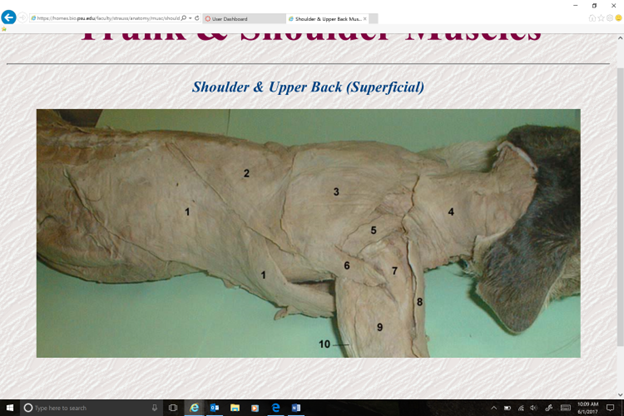Open Favorites star icon in toolbar
This screenshot has height=416, width=624.
pyautogui.click(x=602, y=18)
